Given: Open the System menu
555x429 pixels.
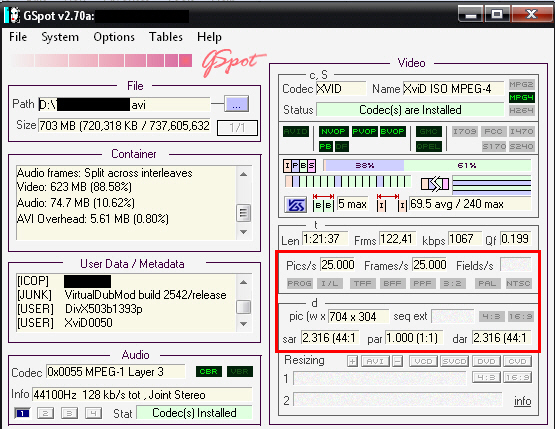Looking at the screenshot, I should [x=60, y=37].
